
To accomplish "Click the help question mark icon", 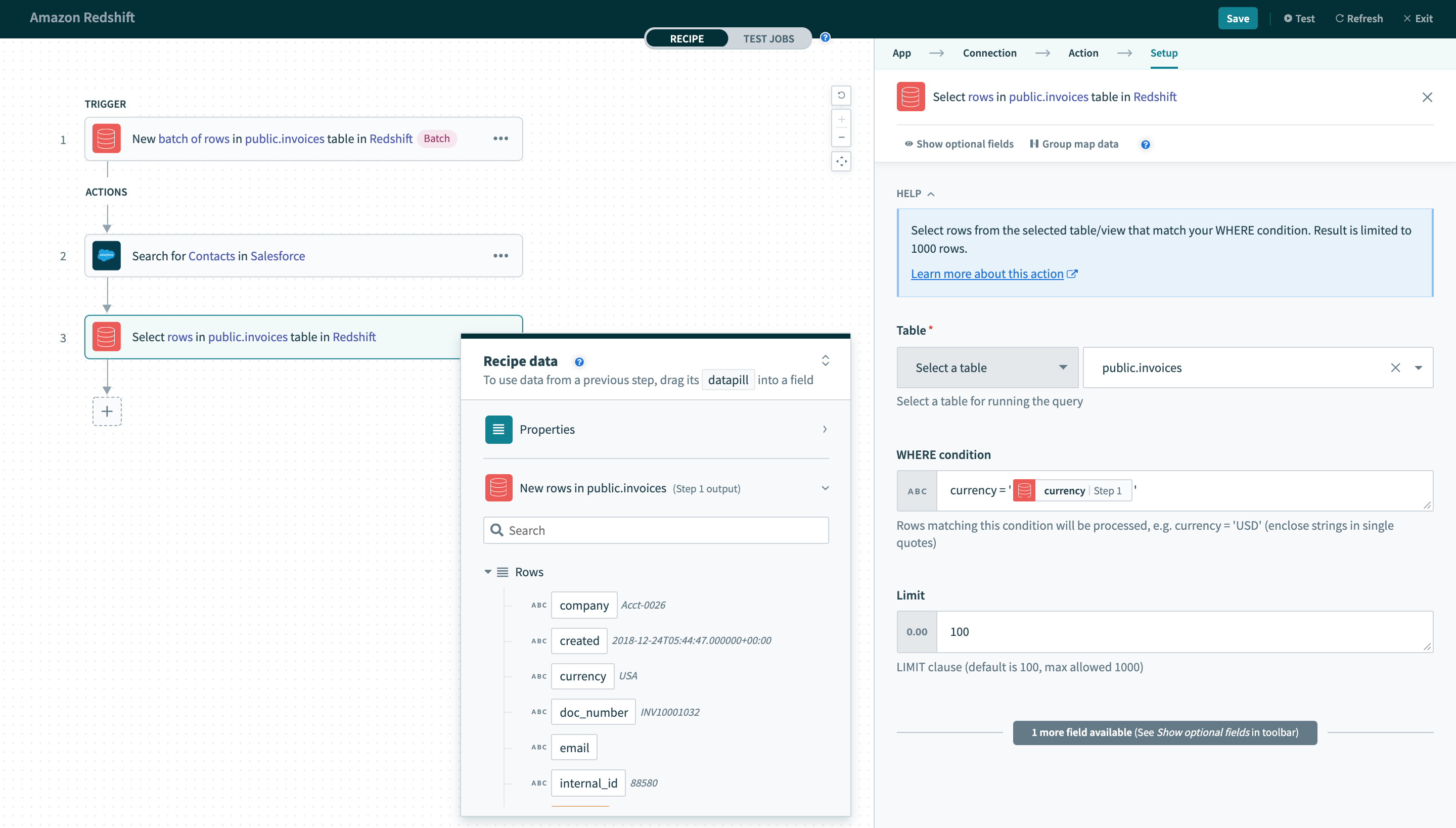I will click(x=1146, y=144).
